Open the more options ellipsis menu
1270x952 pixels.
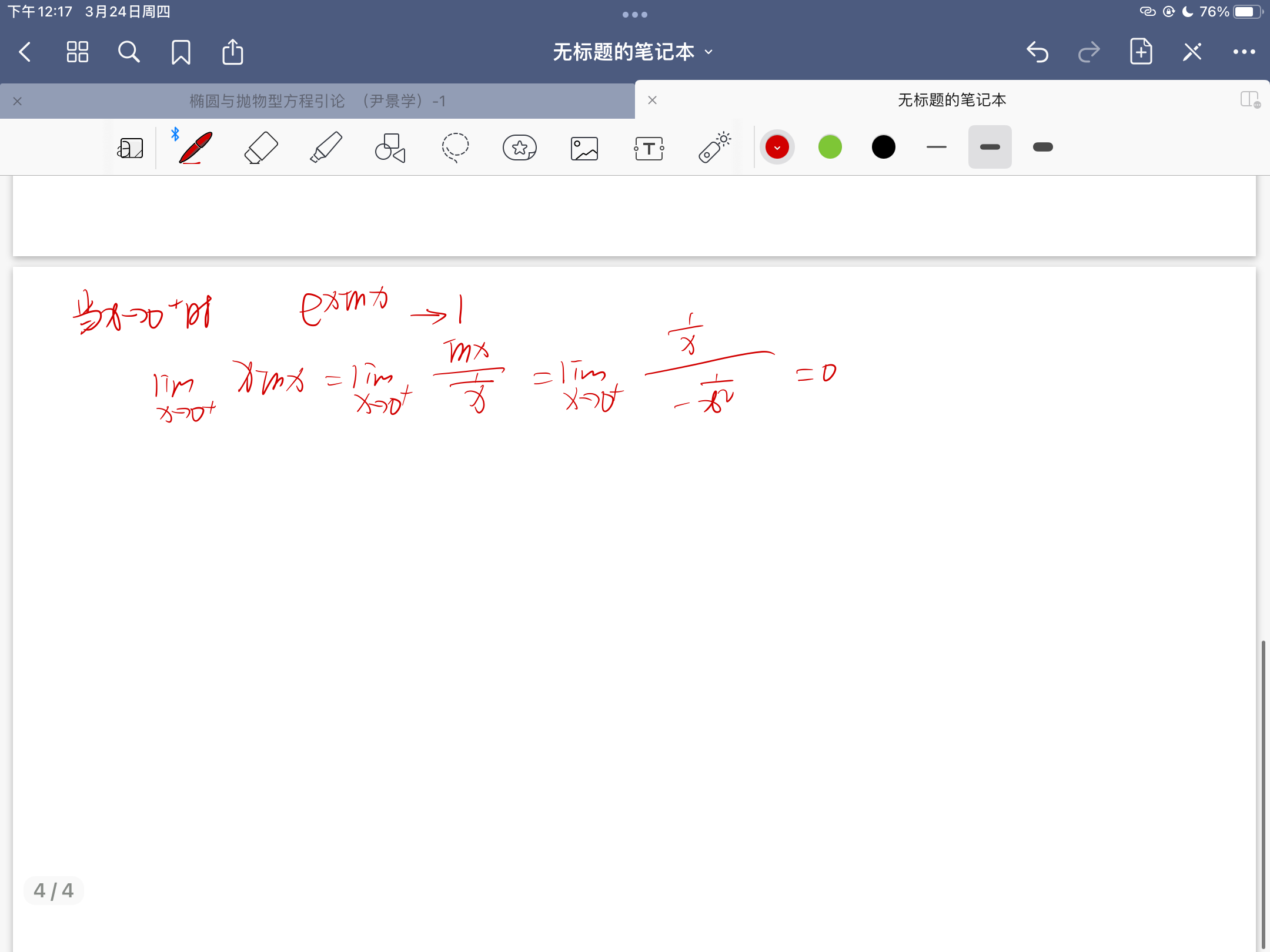coord(1244,52)
